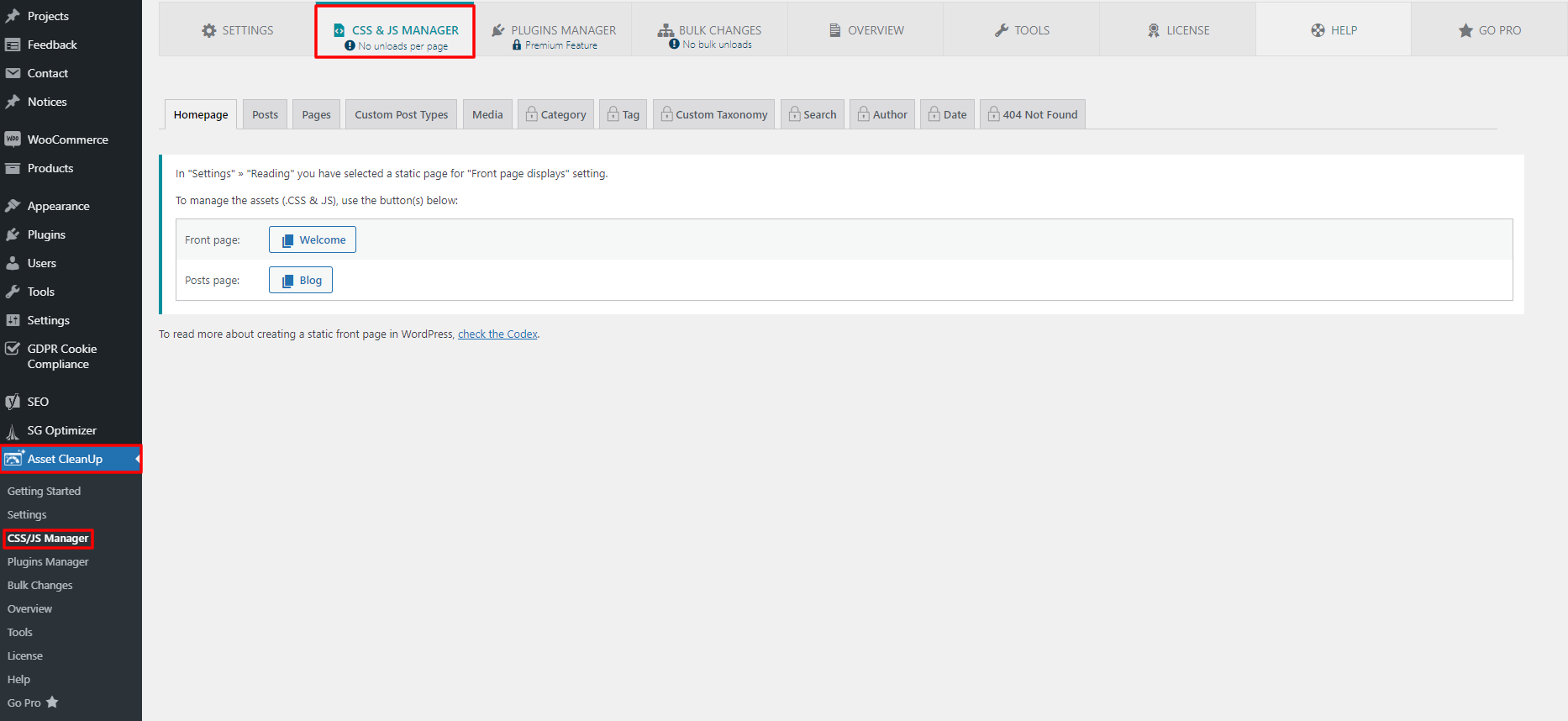Open CSS/JS Manager in sidebar submenu
The image size is (1568, 721).
[48, 538]
